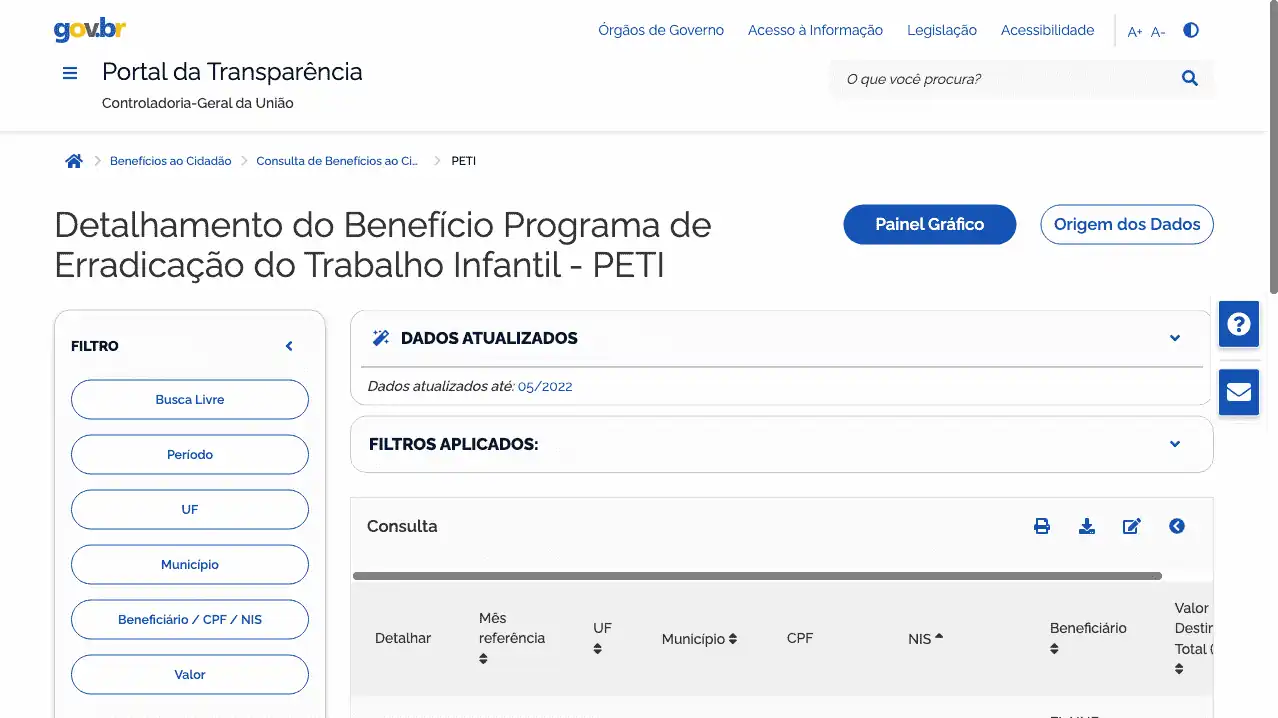Expand the Filtros Aplicados section
1278x718 pixels.
(1175, 444)
